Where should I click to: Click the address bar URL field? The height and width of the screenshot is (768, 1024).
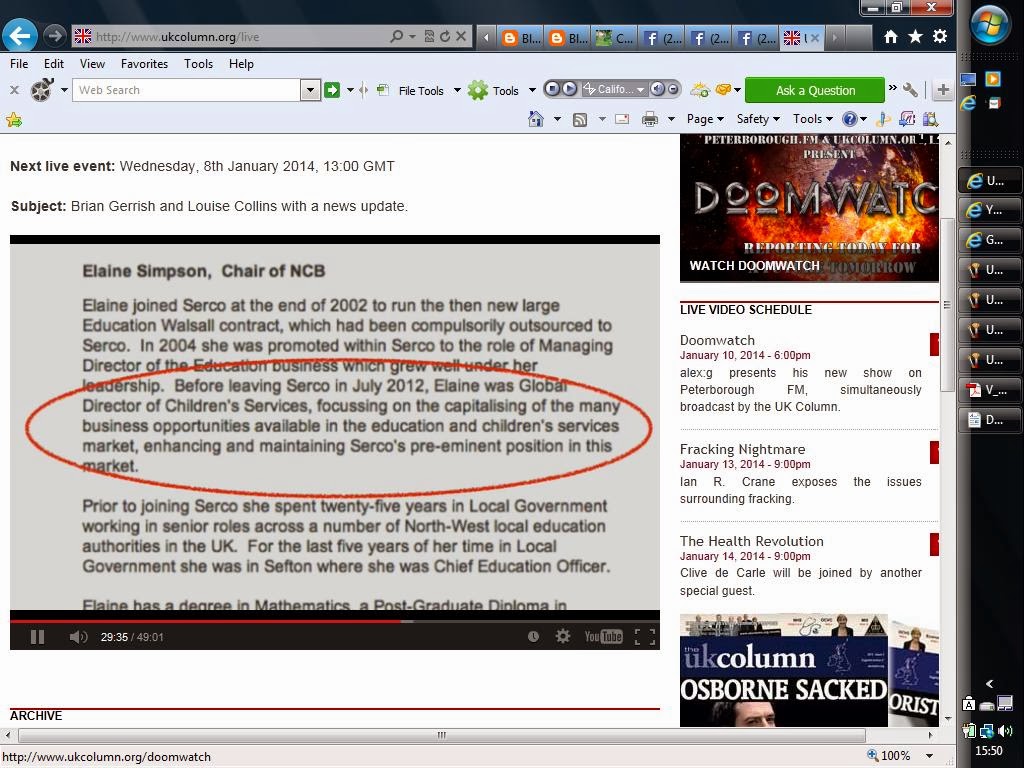[230, 37]
